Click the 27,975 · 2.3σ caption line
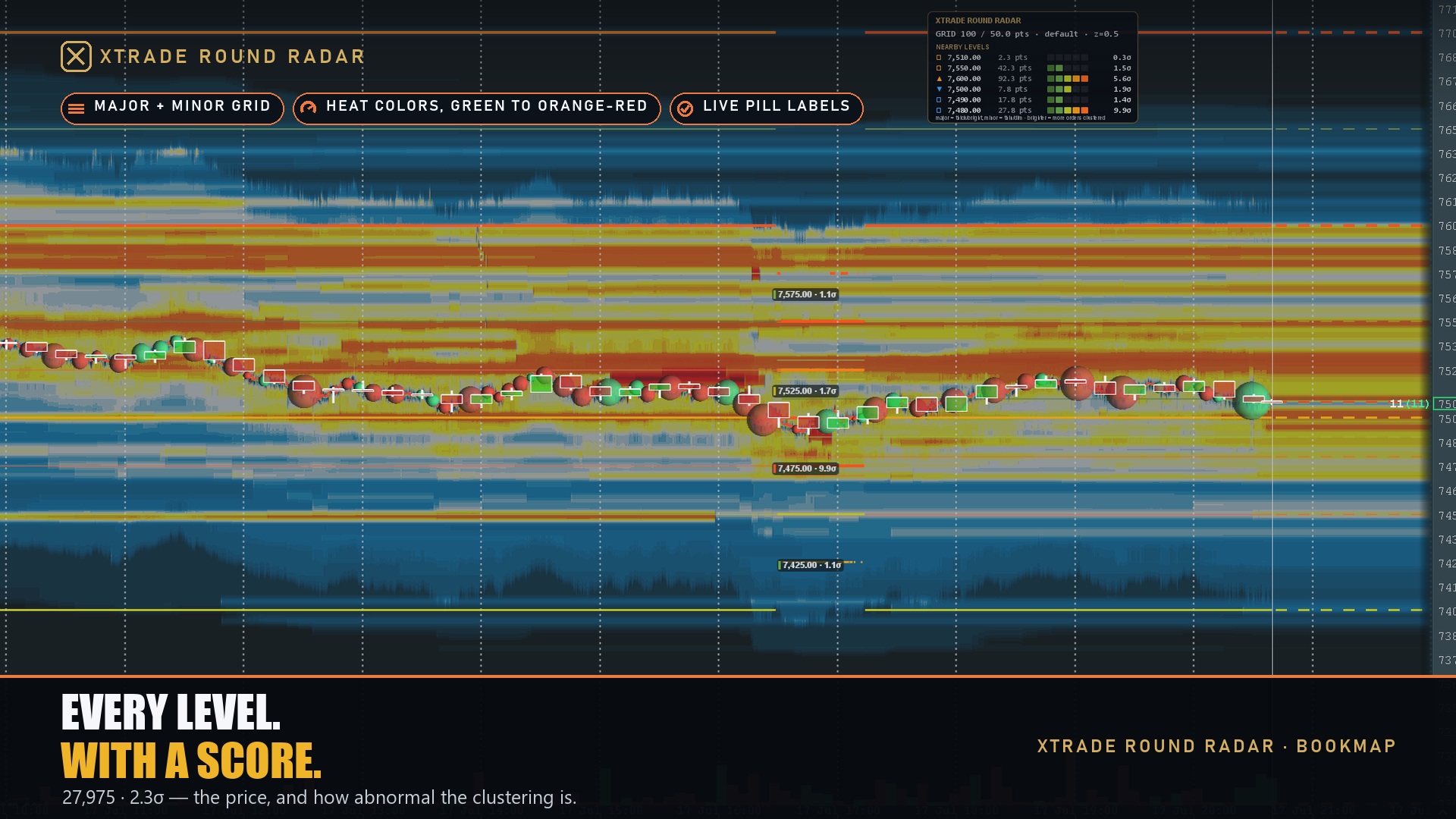Screen dimensions: 1456x819 (319, 798)
